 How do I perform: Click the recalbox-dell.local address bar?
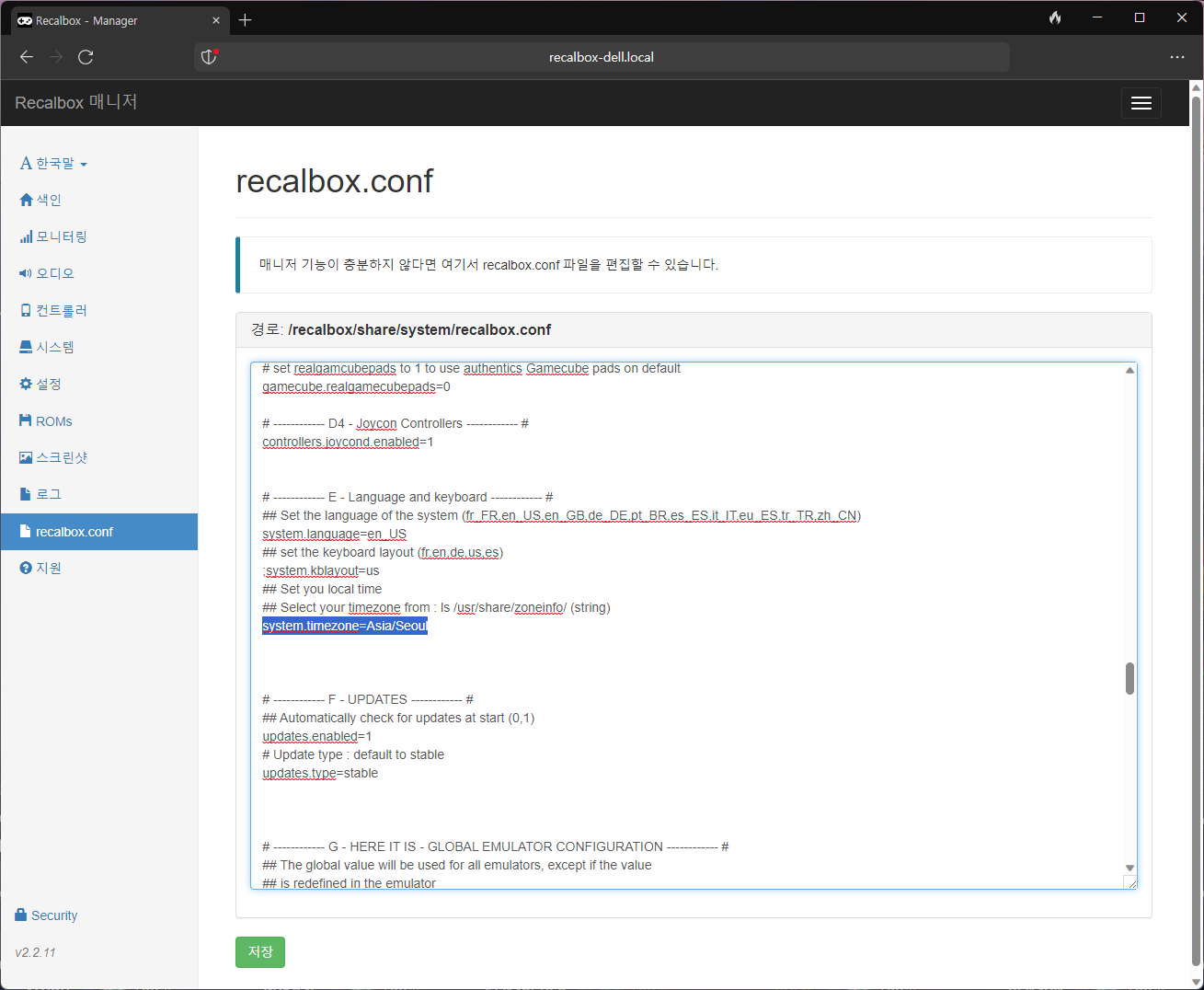602,57
